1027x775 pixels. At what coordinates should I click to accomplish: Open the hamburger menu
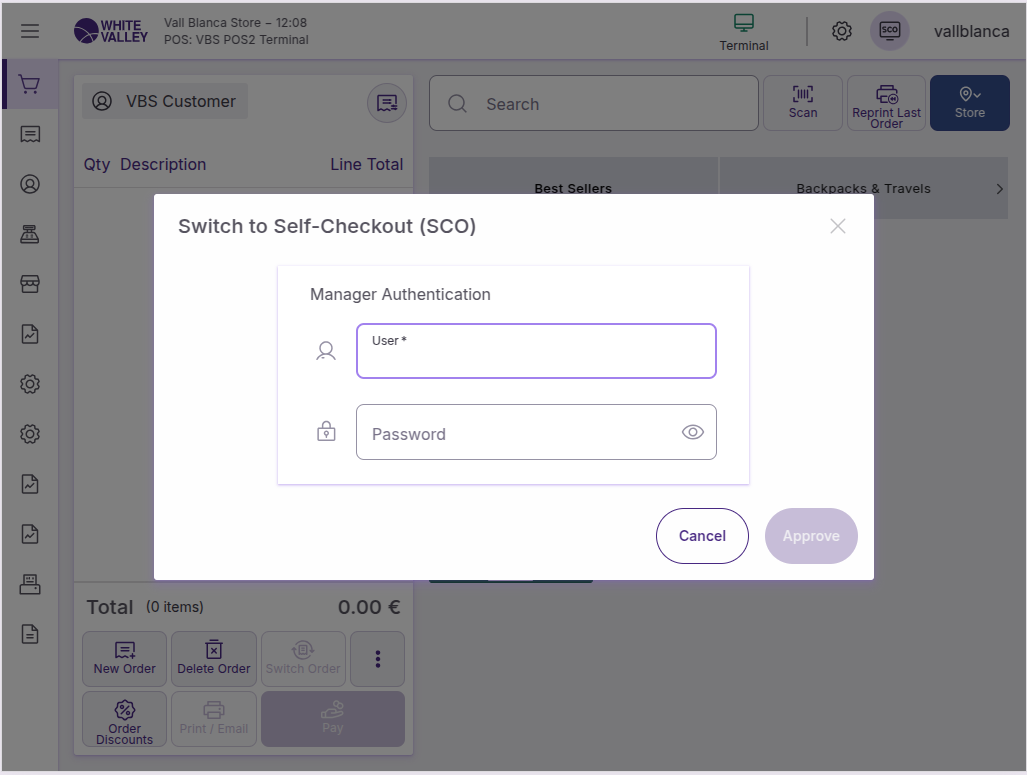click(x=30, y=31)
